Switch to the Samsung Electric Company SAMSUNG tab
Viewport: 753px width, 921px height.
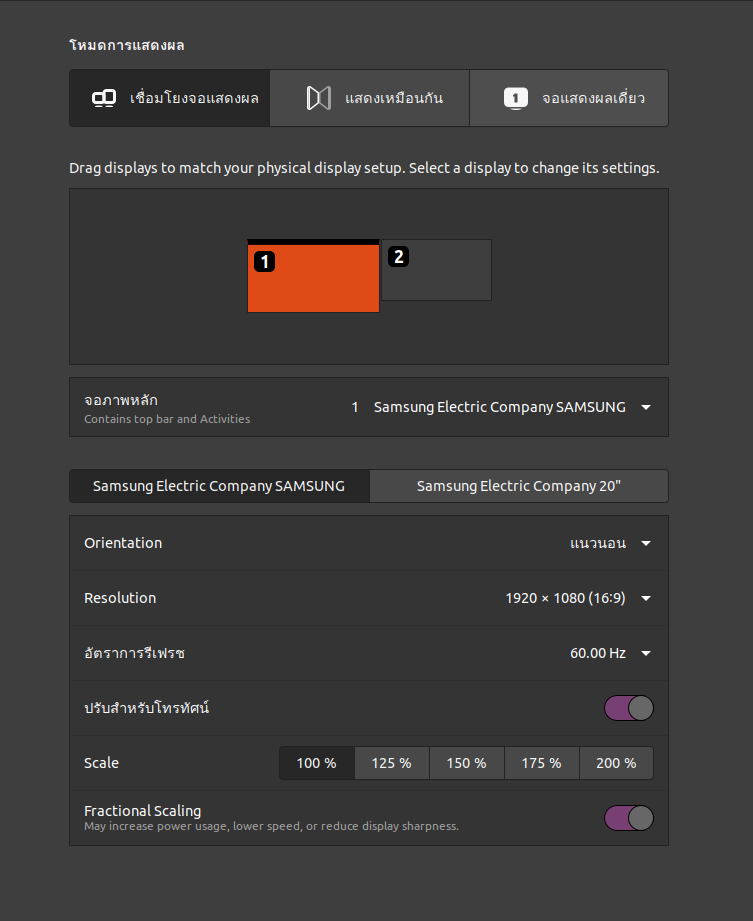pos(219,486)
